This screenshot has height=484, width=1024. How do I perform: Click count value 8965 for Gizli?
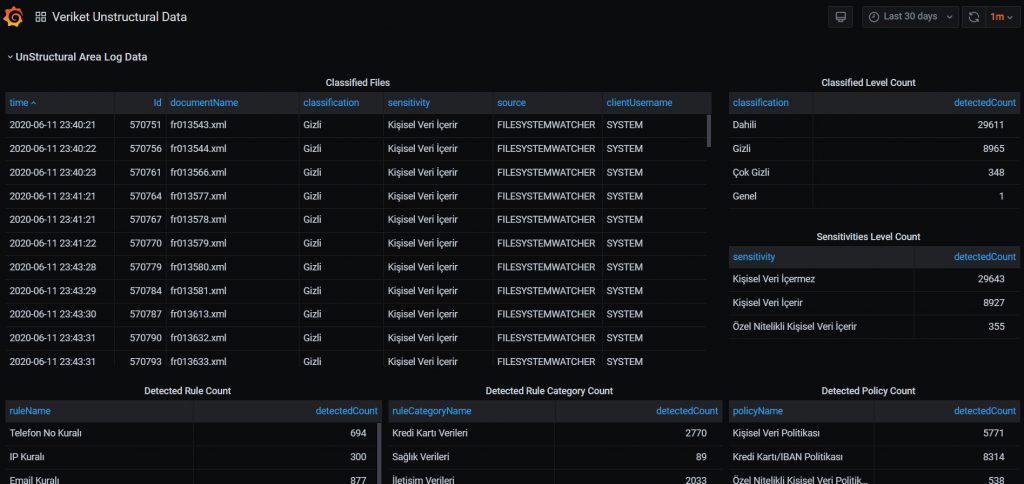tap(993, 148)
